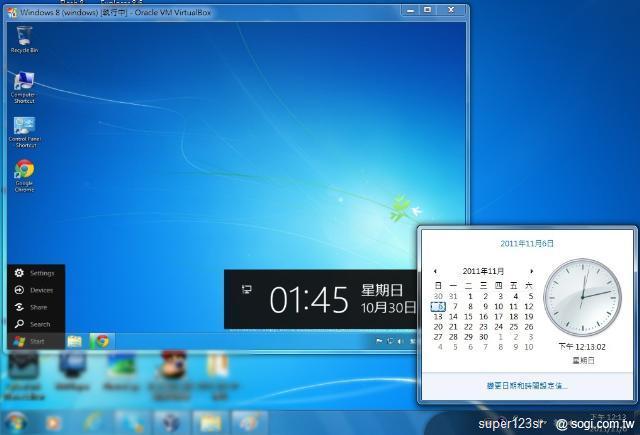This screenshot has width=640, height=435.
Task: Open Windows Explorer on the host taskbar
Action: point(210,423)
